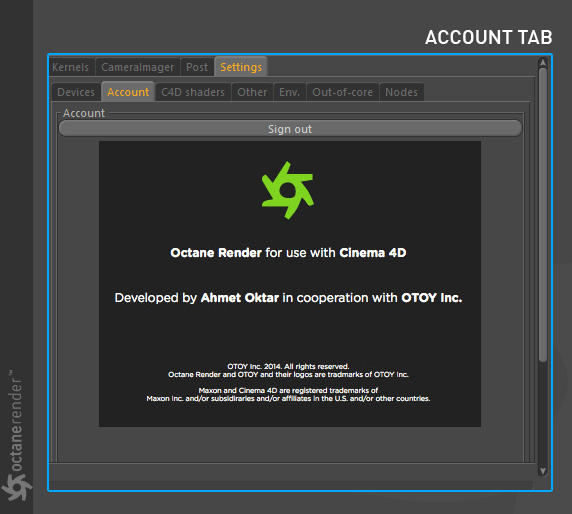Screen dimensions: 572x514
Task: Open the CameraImager tab
Action: point(138,67)
